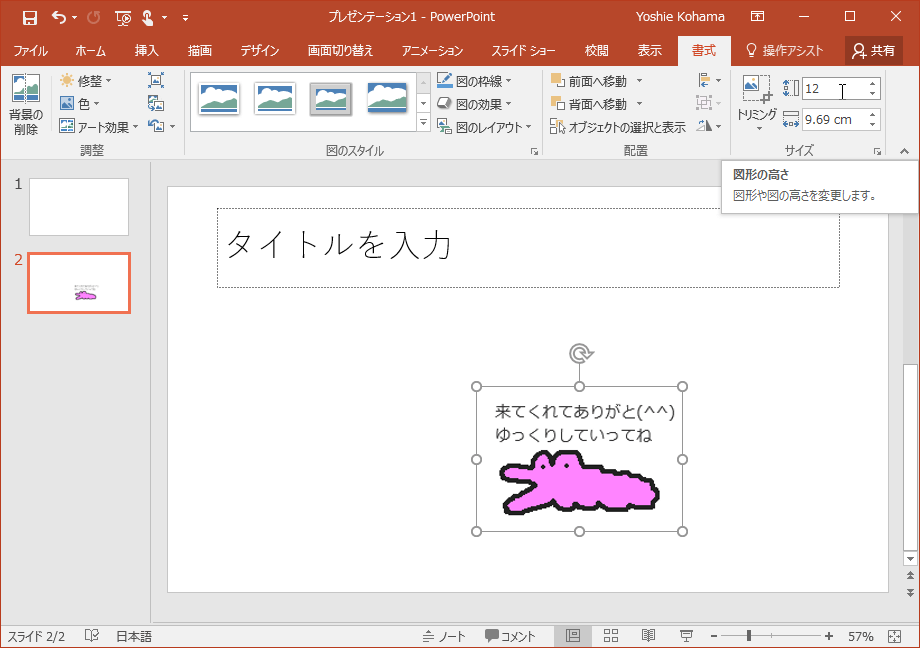This screenshot has width=920, height=648.
Task: Click the Change Picture icon
Action: coord(155,104)
